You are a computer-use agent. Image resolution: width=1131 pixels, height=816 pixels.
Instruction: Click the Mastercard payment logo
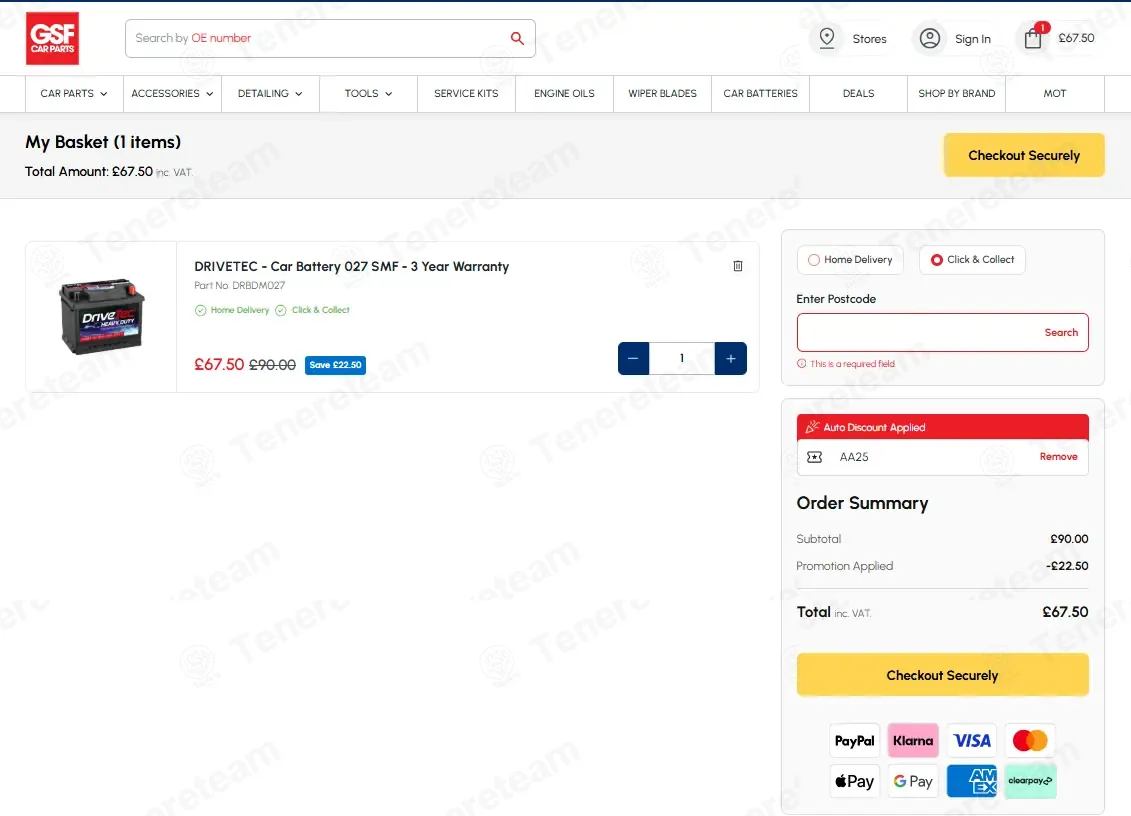[x=1030, y=740]
